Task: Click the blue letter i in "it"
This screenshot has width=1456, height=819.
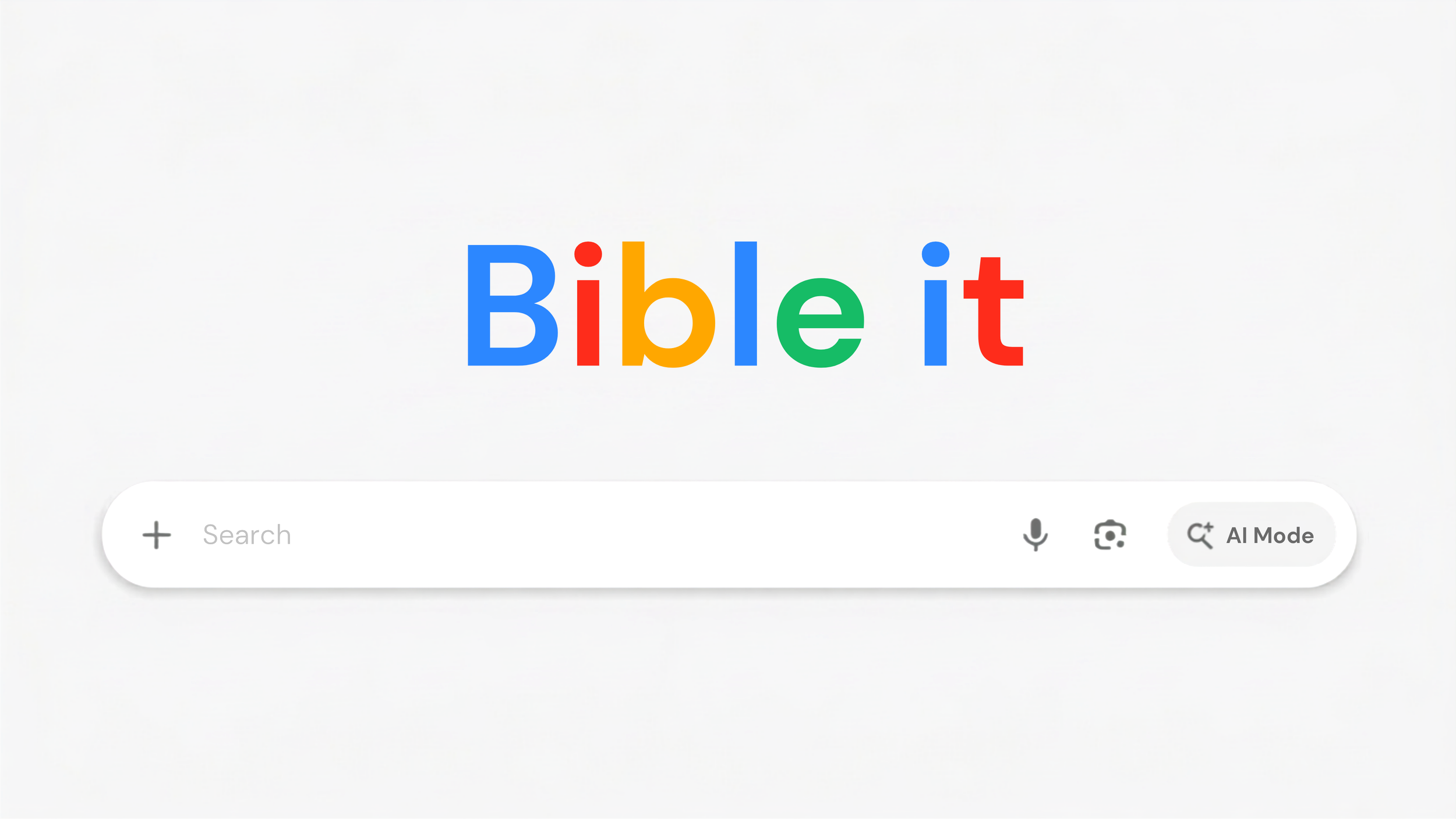Action: pyautogui.click(x=935, y=303)
